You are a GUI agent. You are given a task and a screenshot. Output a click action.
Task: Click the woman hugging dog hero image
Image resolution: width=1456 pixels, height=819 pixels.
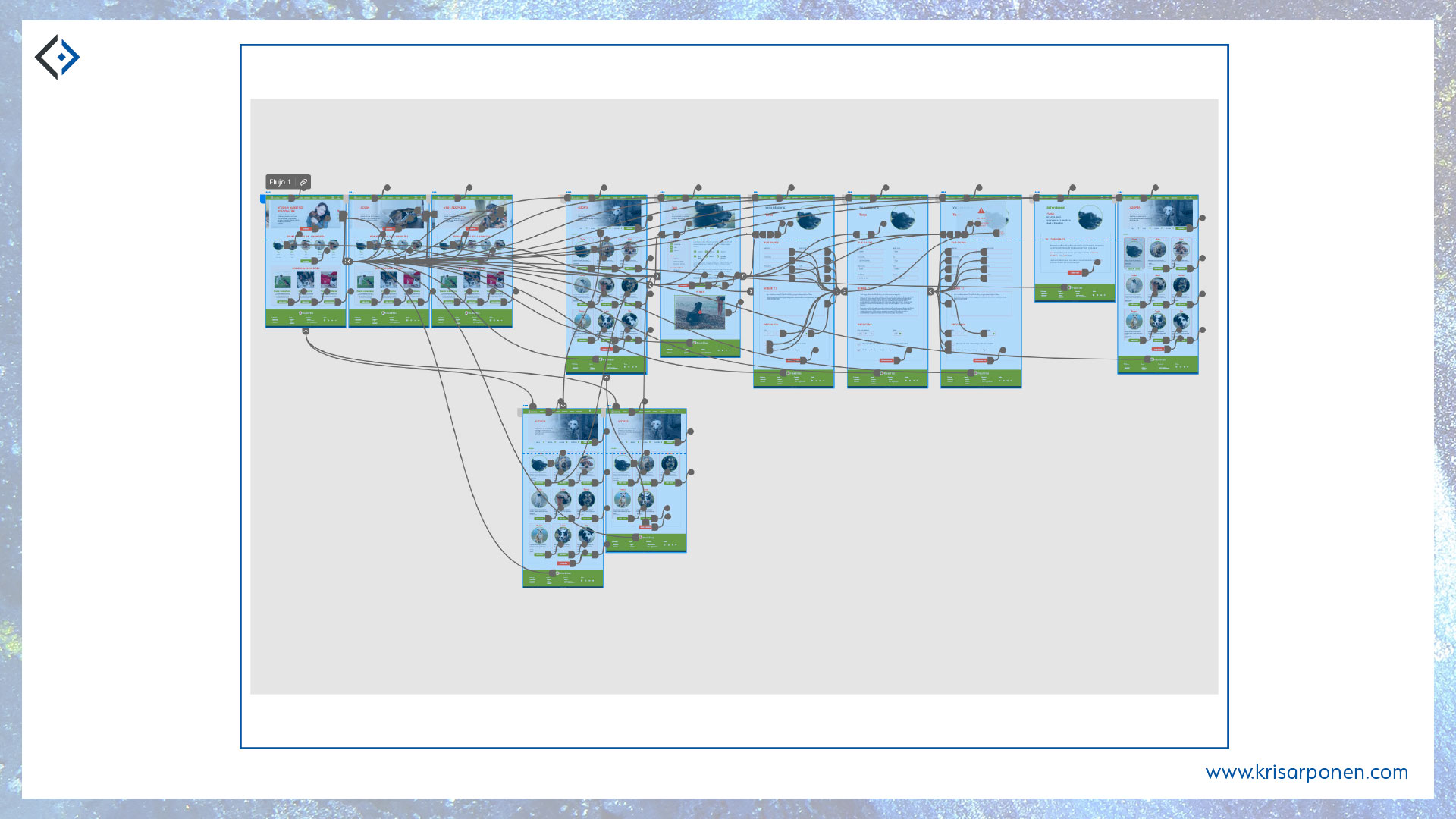(320, 215)
